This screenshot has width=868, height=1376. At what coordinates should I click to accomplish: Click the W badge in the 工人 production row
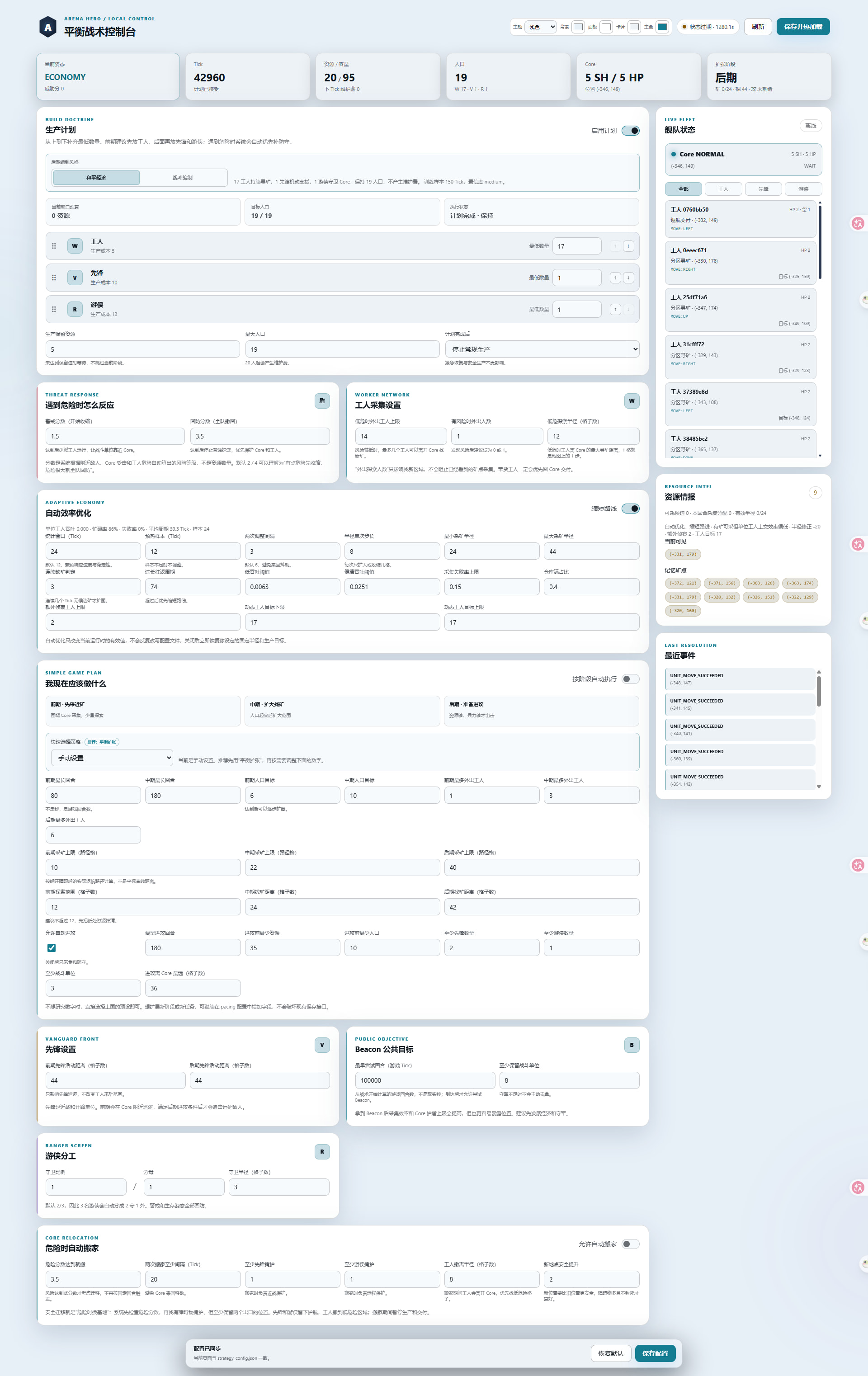(x=75, y=246)
